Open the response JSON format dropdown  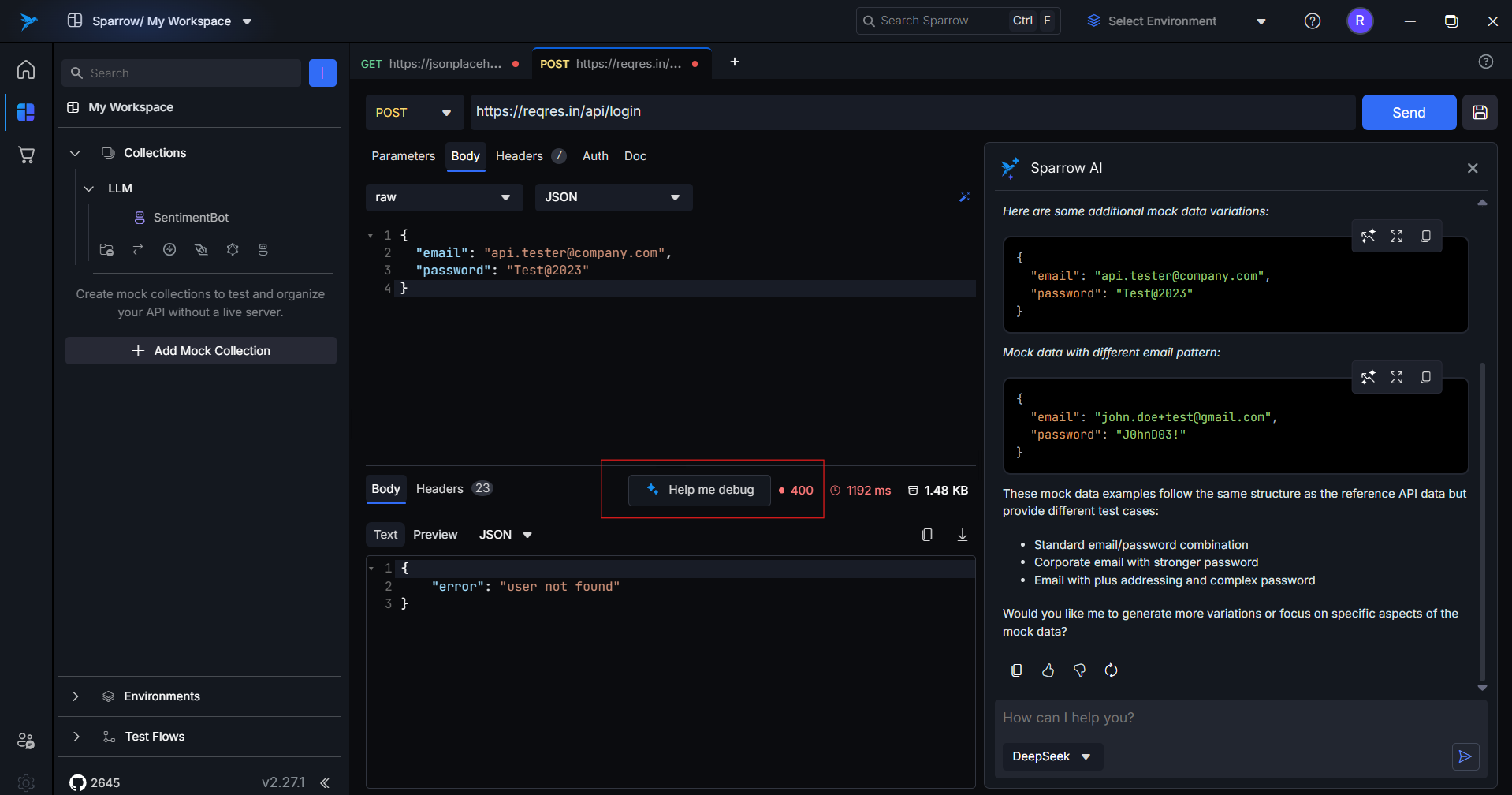(505, 535)
